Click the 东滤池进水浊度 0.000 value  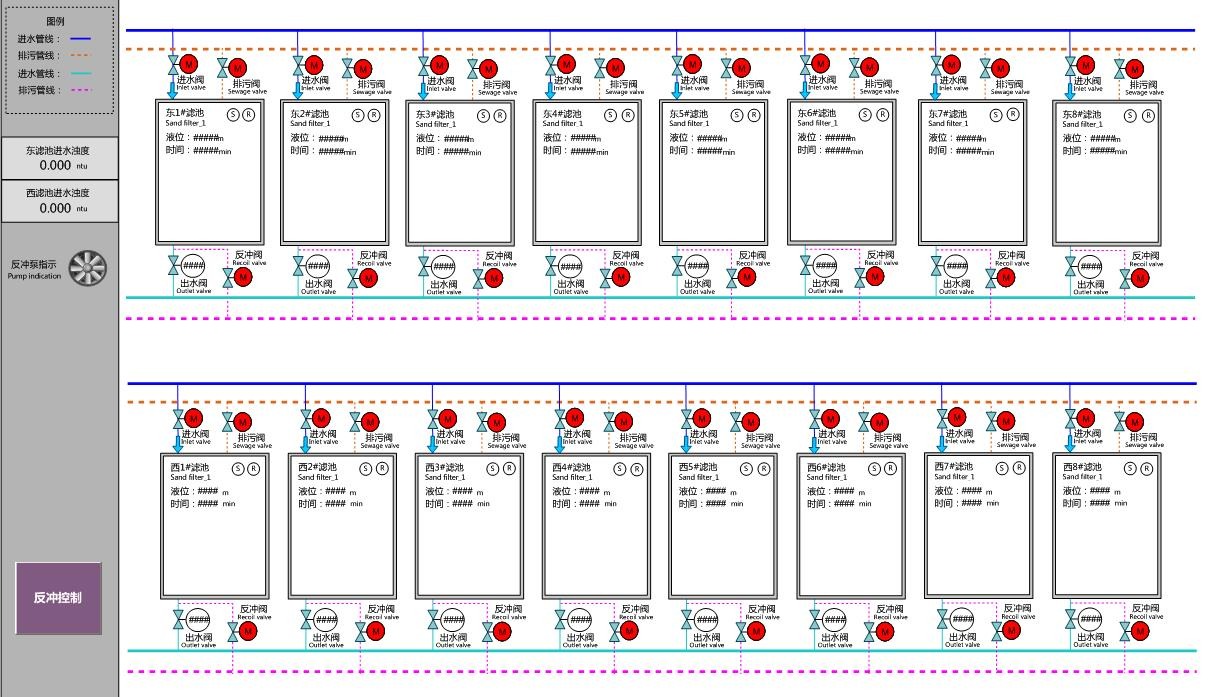pos(55,166)
